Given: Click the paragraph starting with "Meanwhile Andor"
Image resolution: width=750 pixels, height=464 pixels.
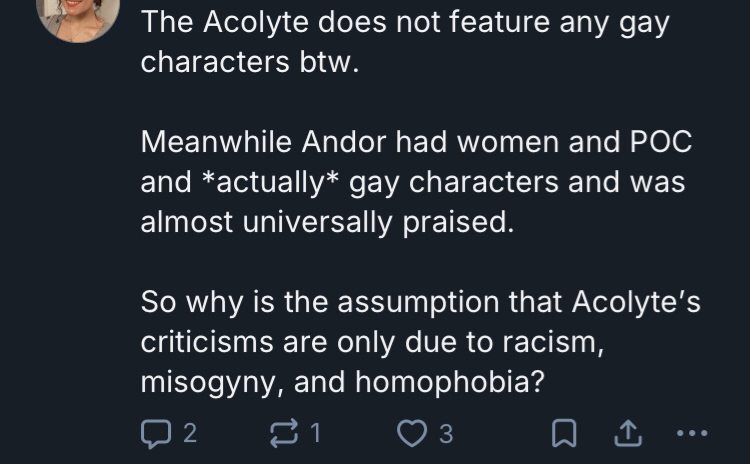Looking at the screenshot, I should tap(416, 182).
